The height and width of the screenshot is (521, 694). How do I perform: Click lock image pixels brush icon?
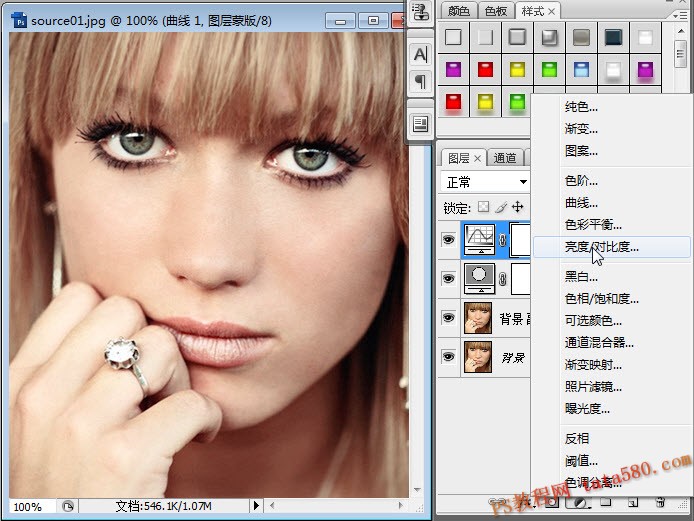click(501, 207)
